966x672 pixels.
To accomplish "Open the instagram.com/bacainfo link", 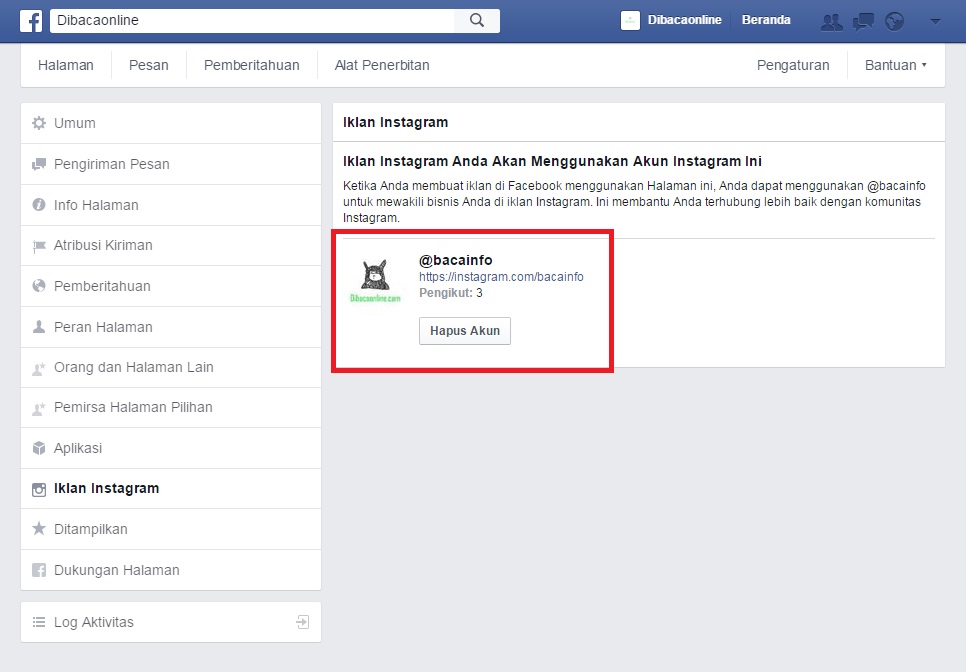I will pyautogui.click(x=501, y=277).
